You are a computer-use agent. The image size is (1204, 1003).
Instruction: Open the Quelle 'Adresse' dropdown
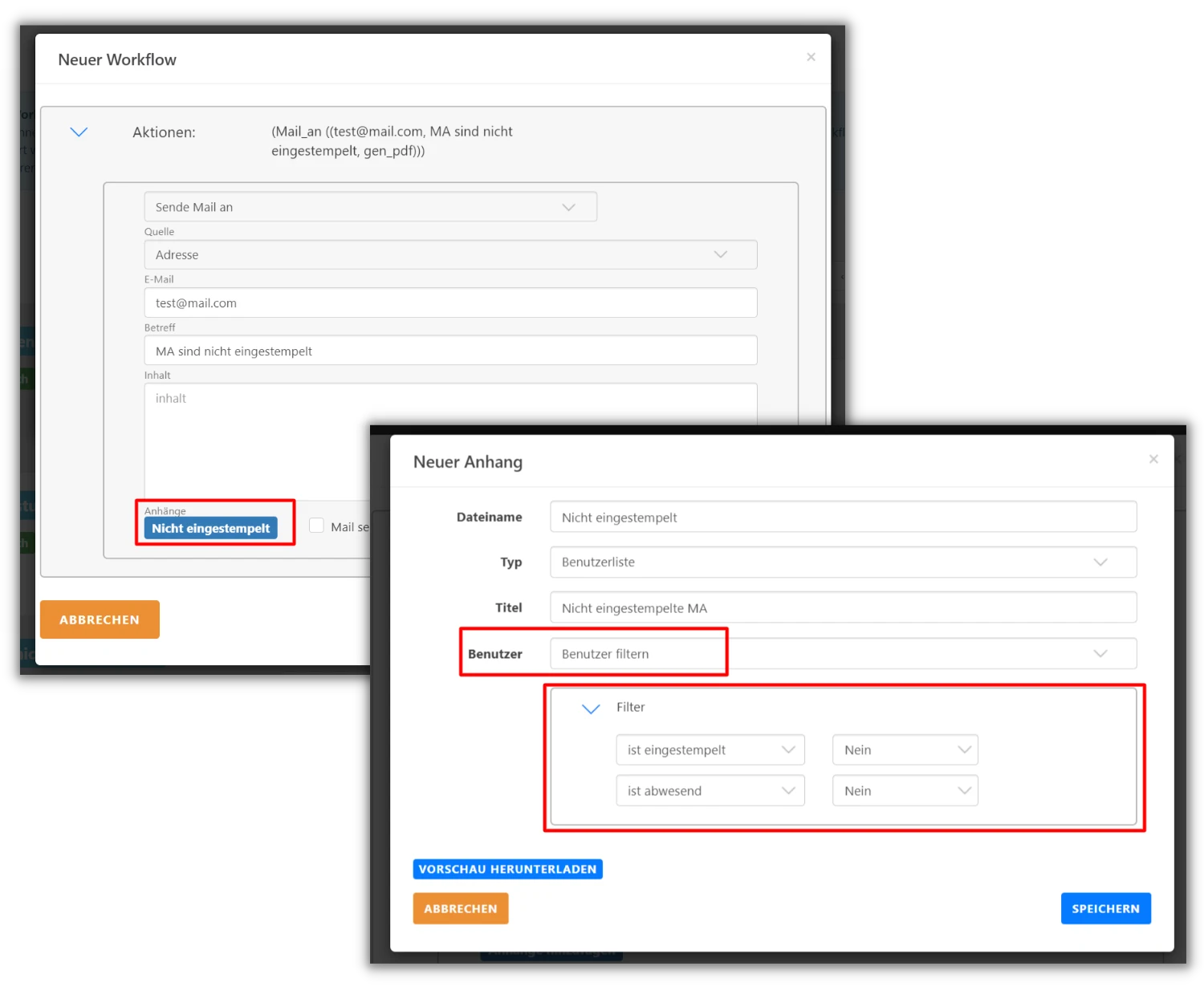449,255
